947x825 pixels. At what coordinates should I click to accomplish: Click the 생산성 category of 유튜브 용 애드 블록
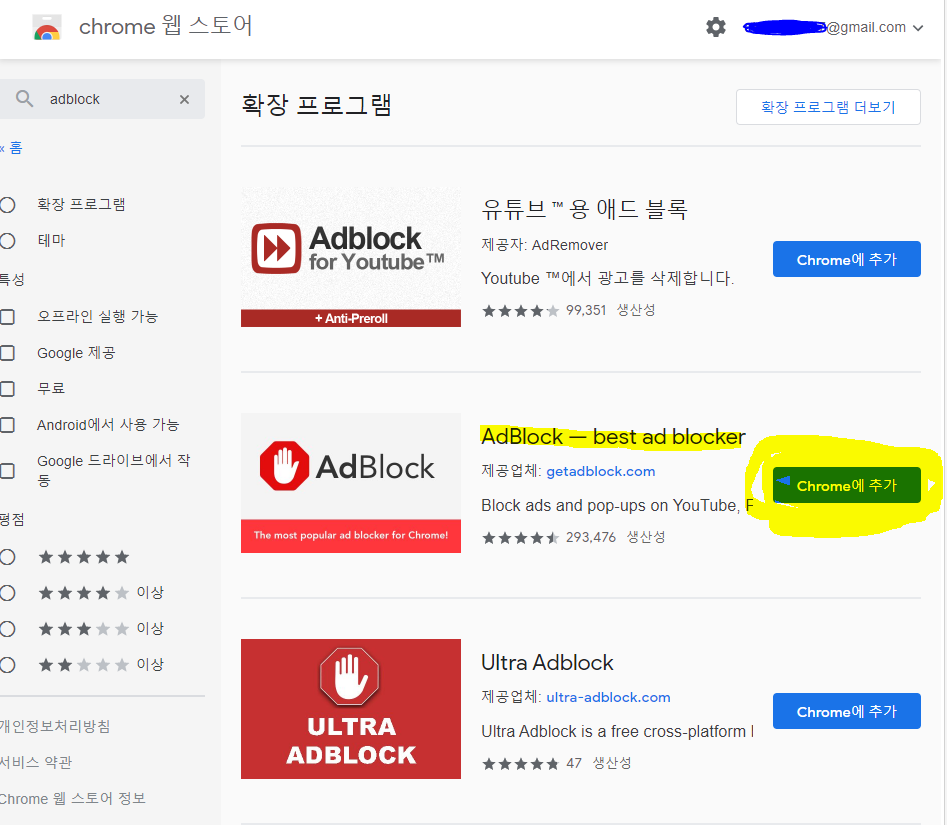pyautogui.click(x=636, y=310)
